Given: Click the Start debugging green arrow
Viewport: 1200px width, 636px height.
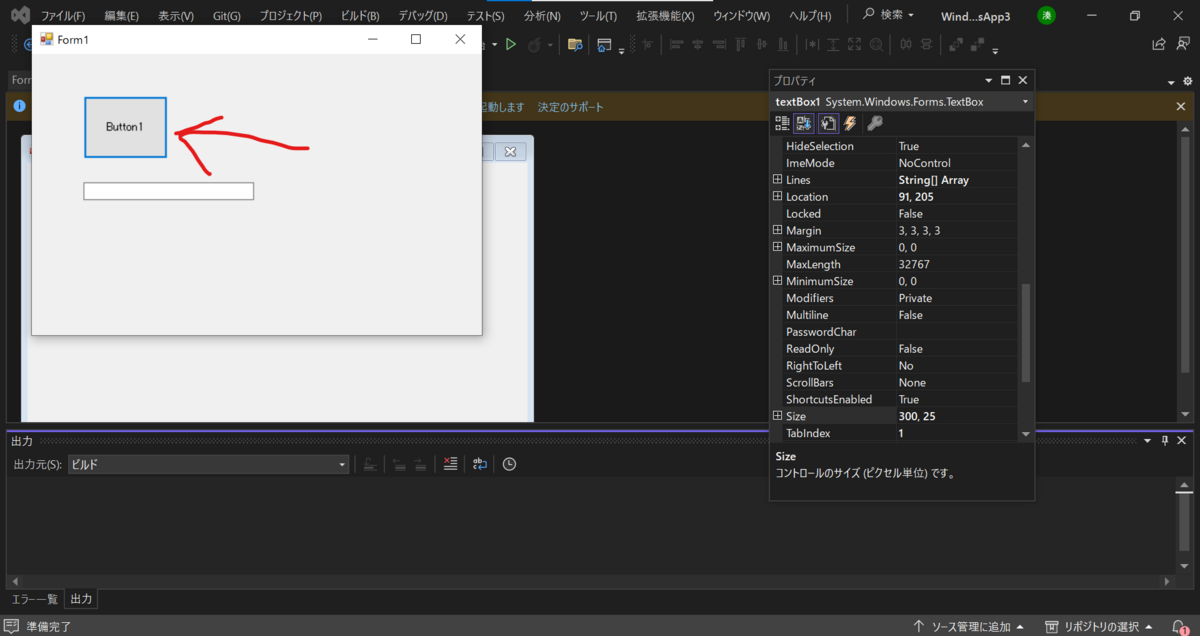Looking at the screenshot, I should 510,44.
